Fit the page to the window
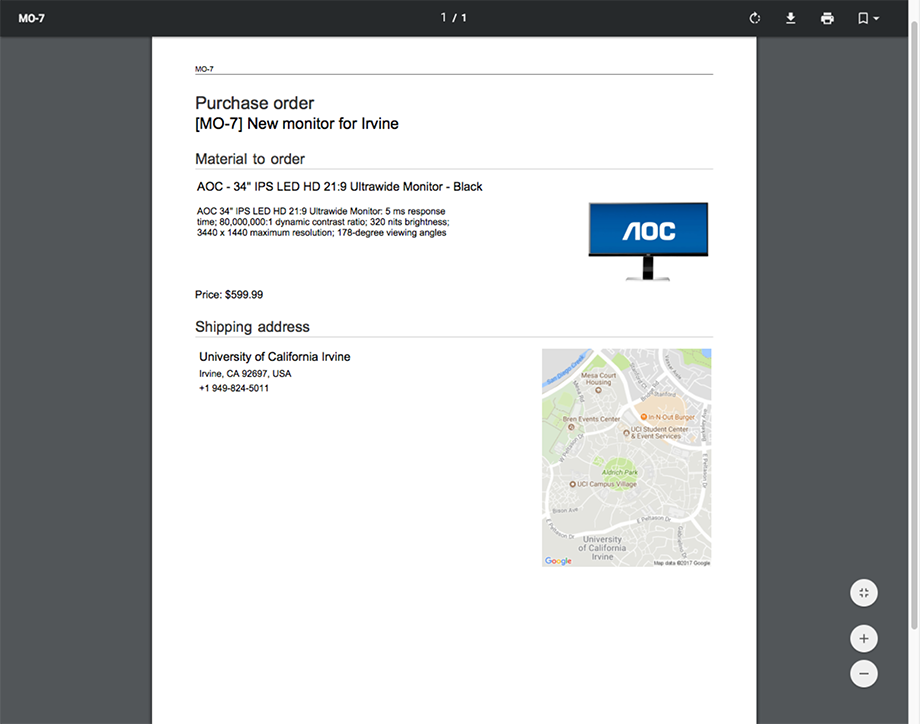This screenshot has width=920, height=724. pos(863,592)
